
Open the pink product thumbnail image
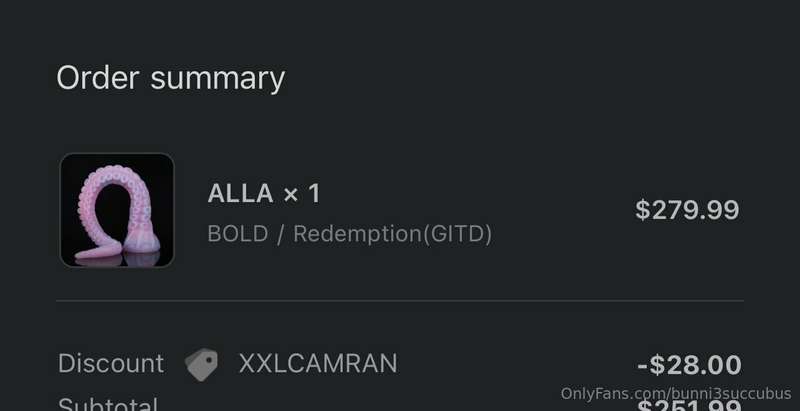click(117, 210)
